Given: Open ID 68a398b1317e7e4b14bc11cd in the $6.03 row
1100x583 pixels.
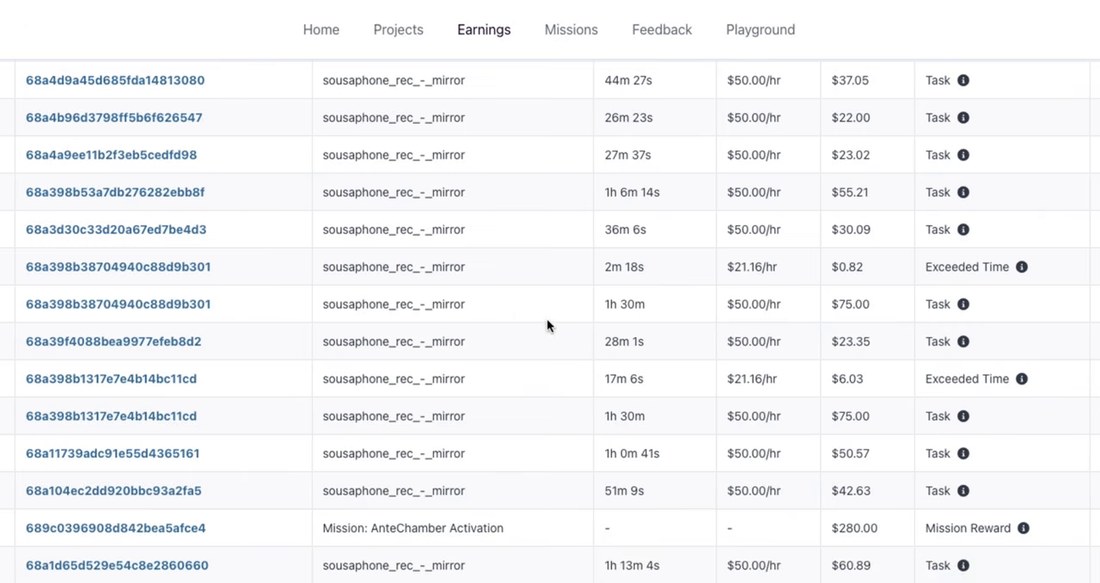Looking at the screenshot, I should coord(111,379).
